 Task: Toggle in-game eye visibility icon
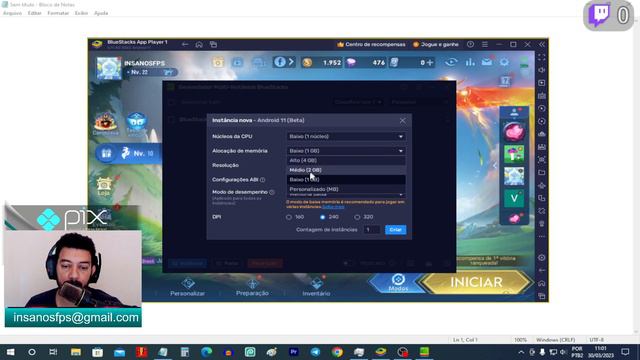[x=451, y=62]
